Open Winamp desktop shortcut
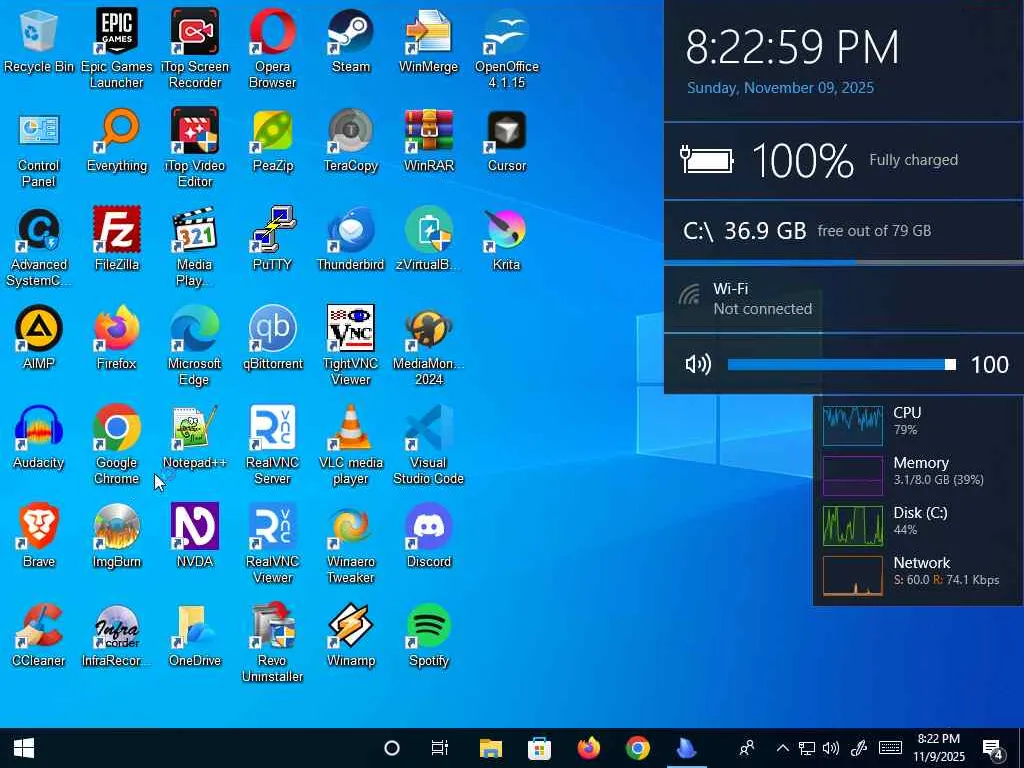 click(351, 636)
